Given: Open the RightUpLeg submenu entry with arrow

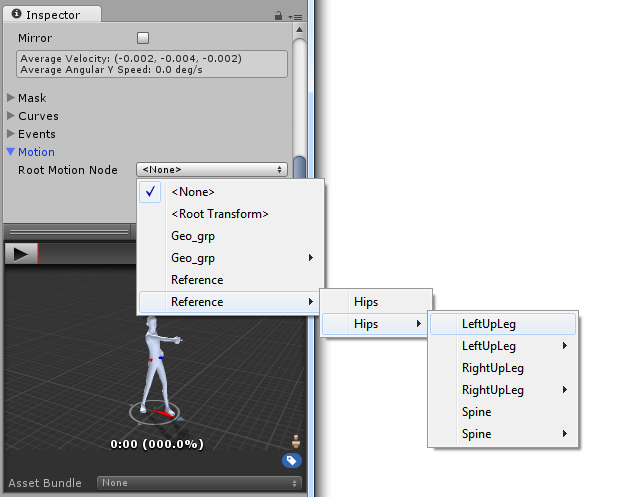Looking at the screenshot, I should click(500, 390).
